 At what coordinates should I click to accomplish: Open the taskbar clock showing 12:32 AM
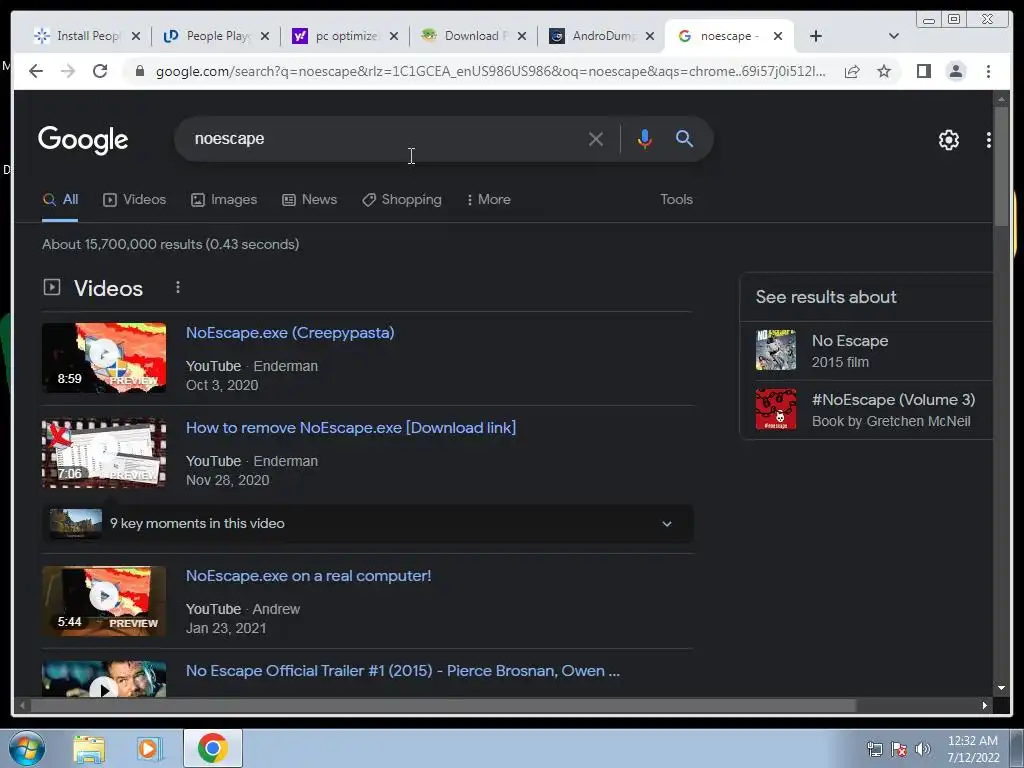point(973,749)
